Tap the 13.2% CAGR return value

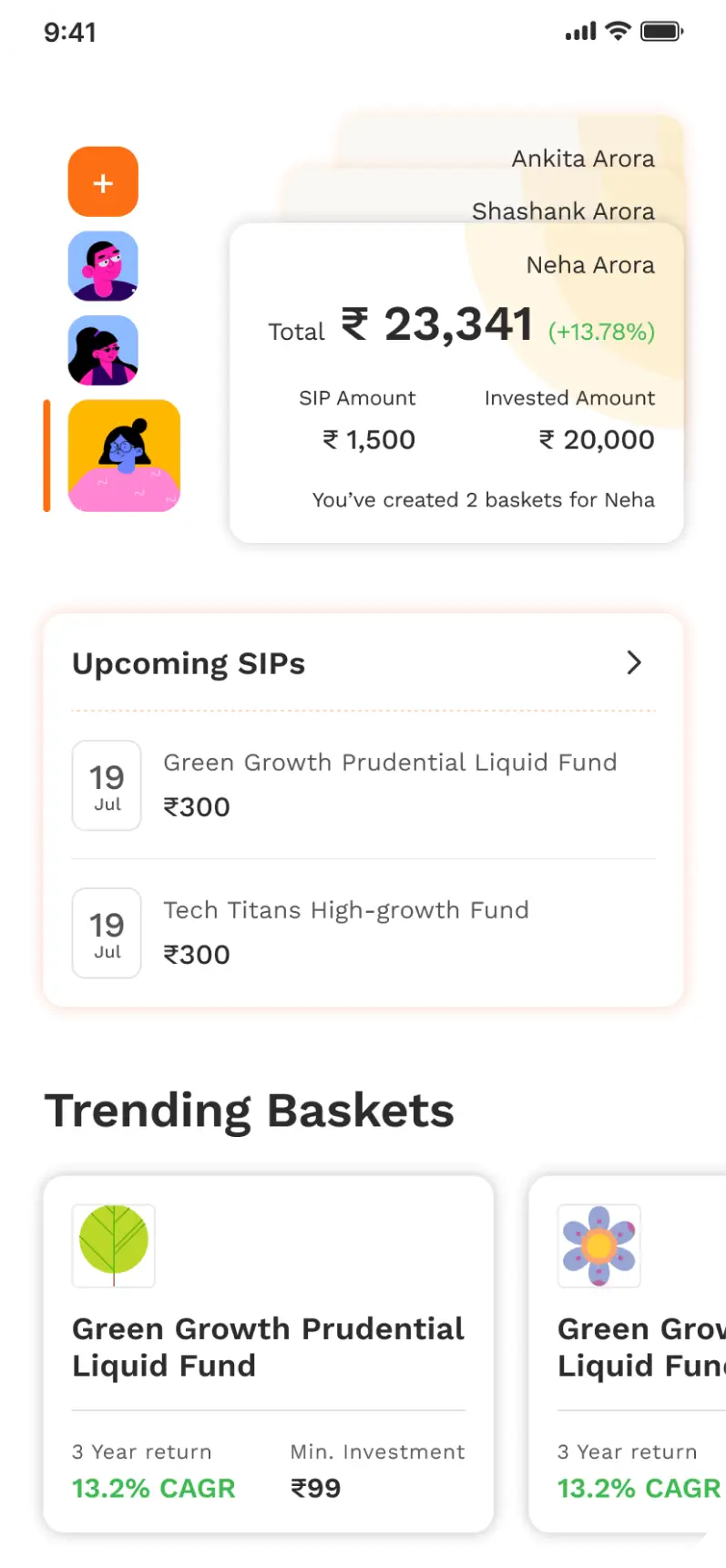(x=153, y=1488)
